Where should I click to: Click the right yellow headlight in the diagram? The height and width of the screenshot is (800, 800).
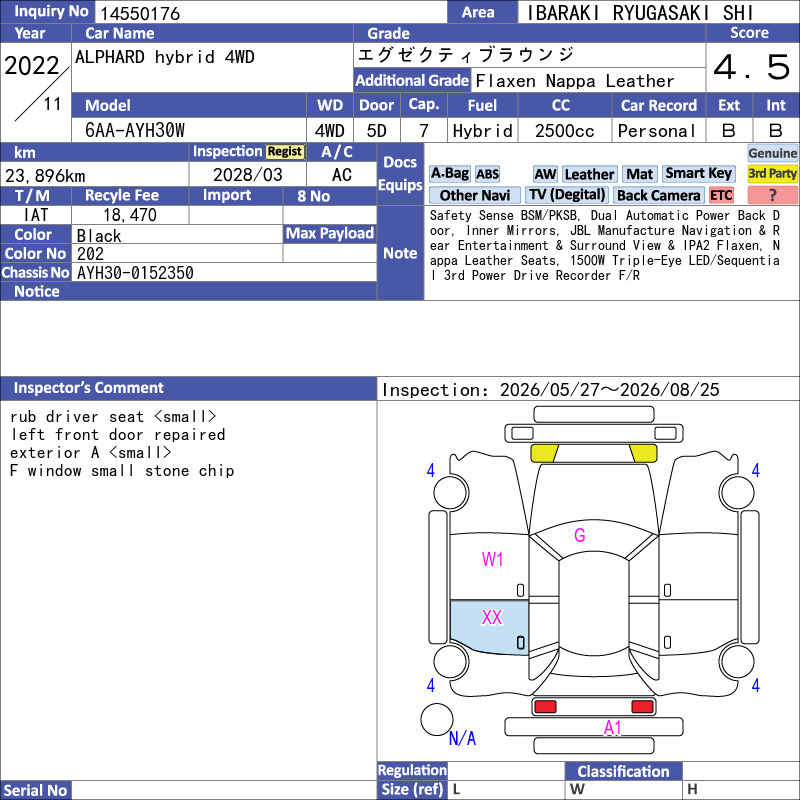[x=643, y=453]
